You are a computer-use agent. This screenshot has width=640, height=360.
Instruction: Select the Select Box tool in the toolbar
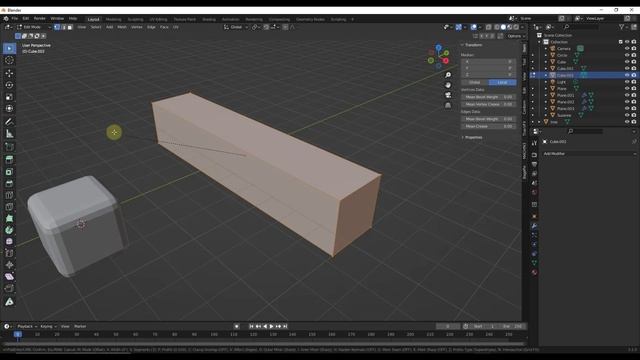[9, 49]
